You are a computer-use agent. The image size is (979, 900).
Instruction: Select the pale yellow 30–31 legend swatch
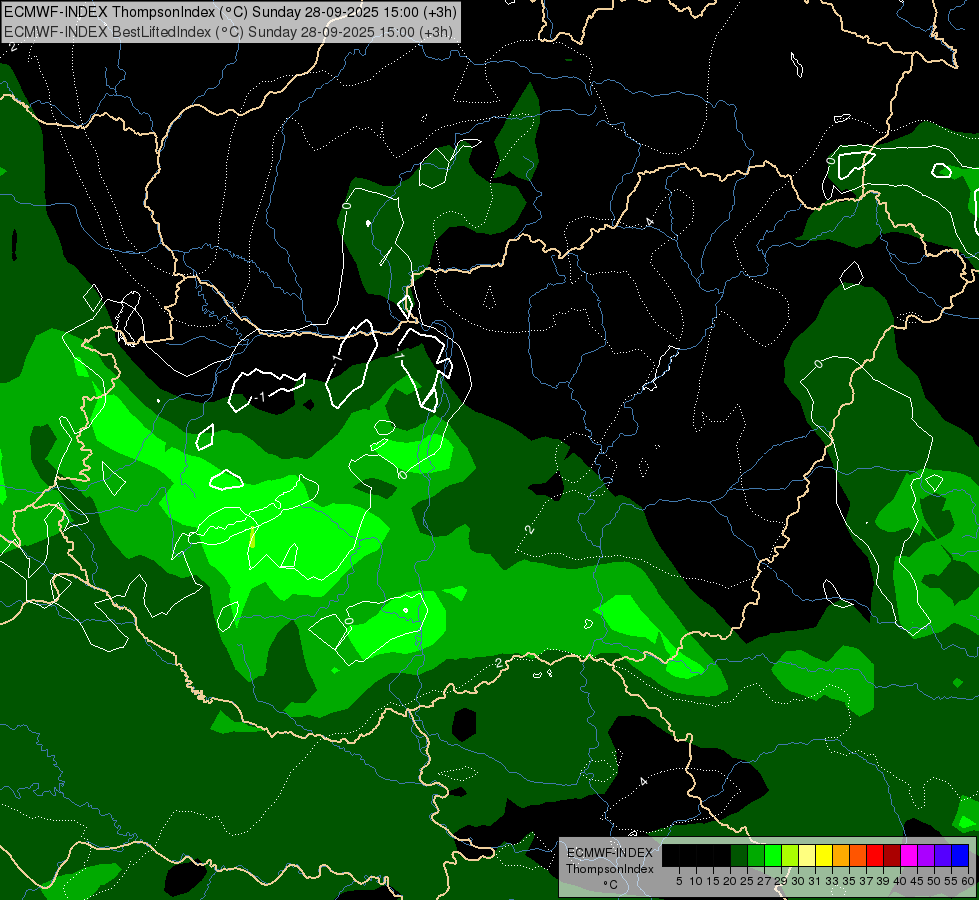(x=806, y=855)
